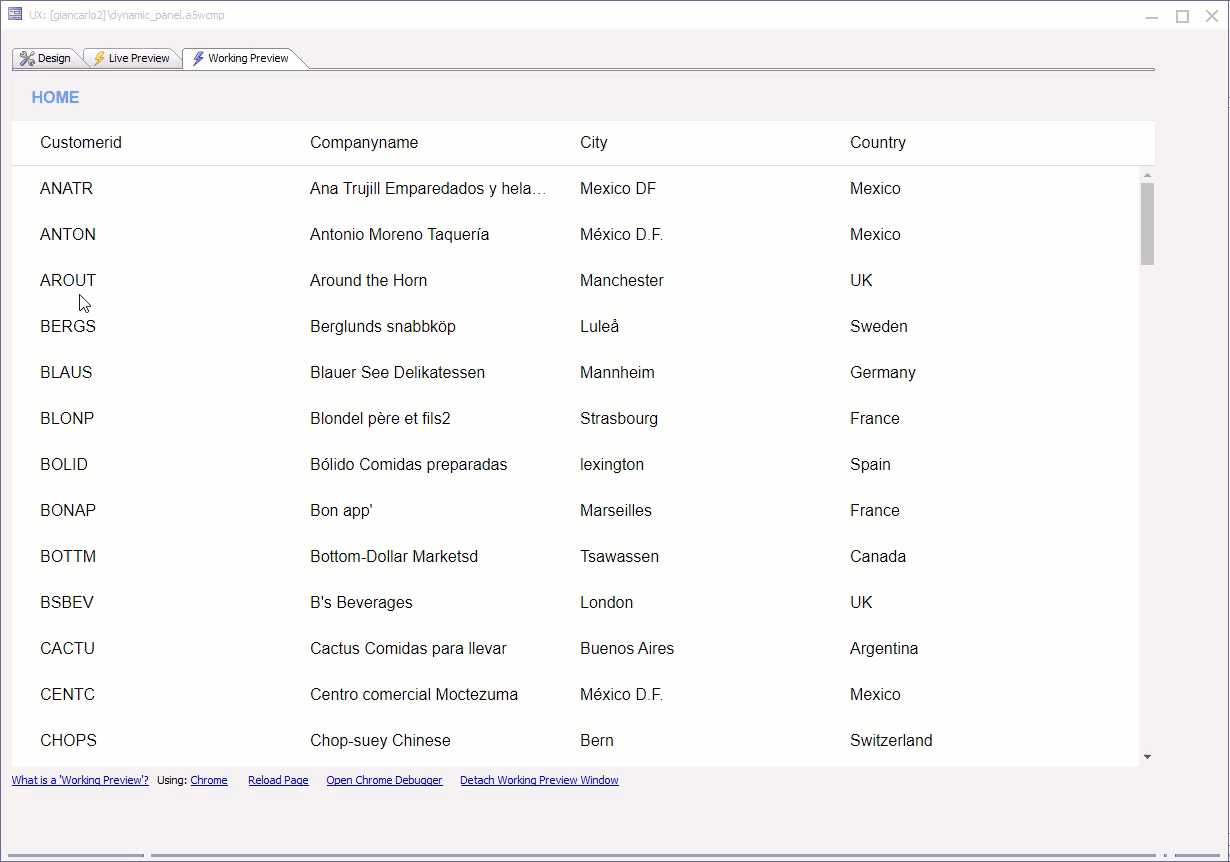The width and height of the screenshot is (1230, 862).
Task: Click the BLAUS customer ID
Action: point(66,372)
